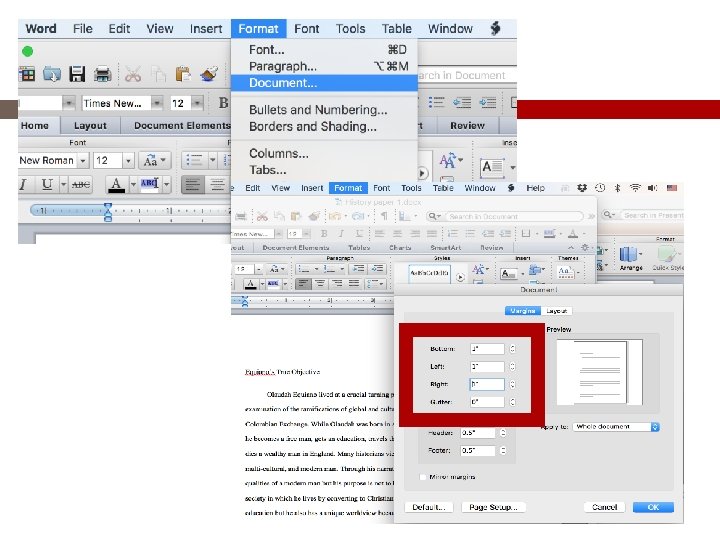Open the underline style dropdown arrow
This screenshot has width=720, height=540.
[x=63, y=185]
